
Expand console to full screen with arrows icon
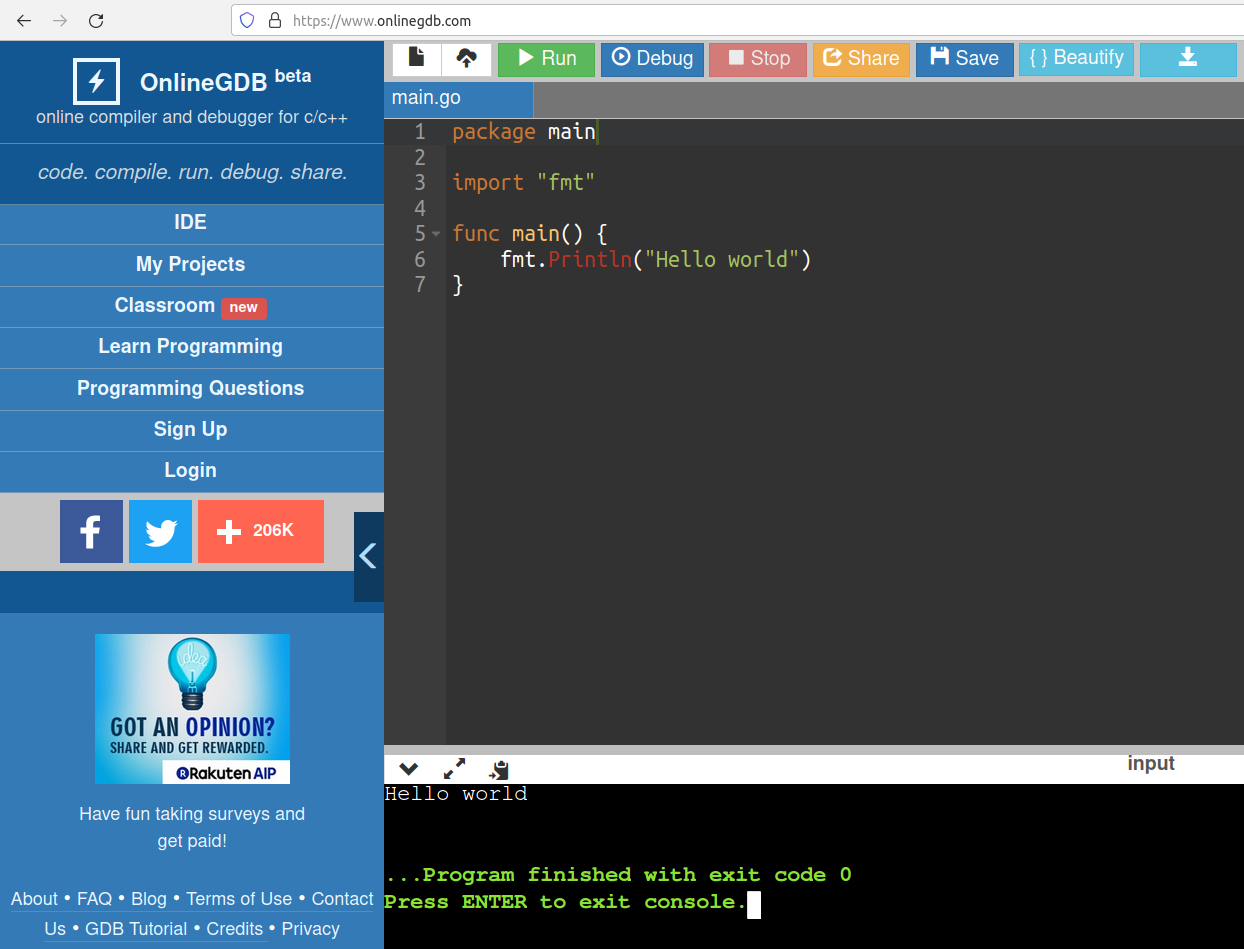coord(454,769)
